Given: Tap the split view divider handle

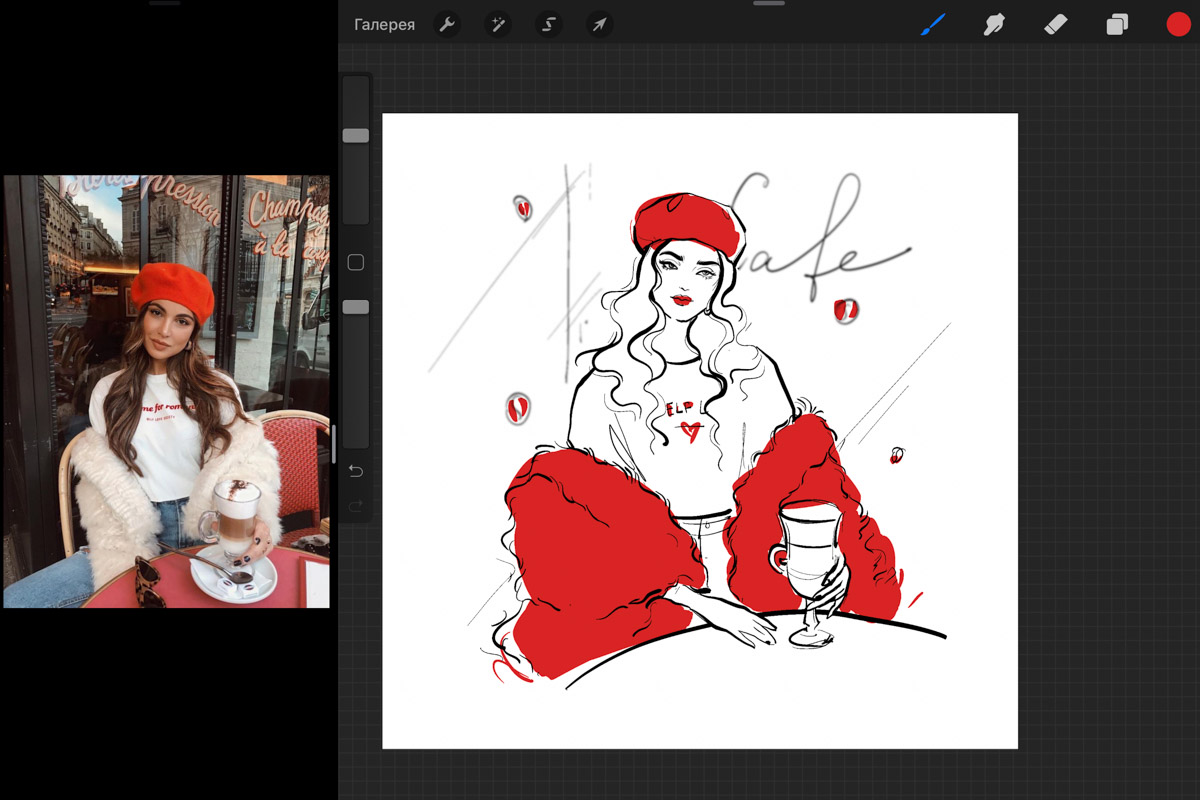Looking at the screenshot, I should [x=334, y=442].
